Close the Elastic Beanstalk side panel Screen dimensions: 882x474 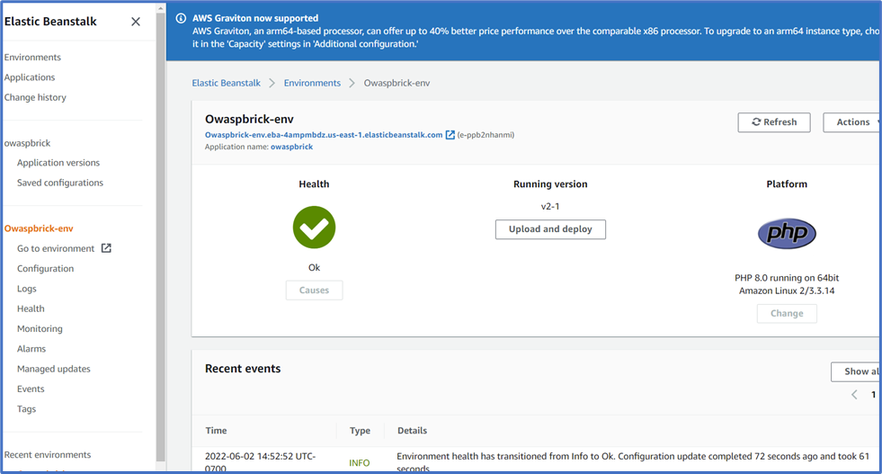[x=136, y=21]
